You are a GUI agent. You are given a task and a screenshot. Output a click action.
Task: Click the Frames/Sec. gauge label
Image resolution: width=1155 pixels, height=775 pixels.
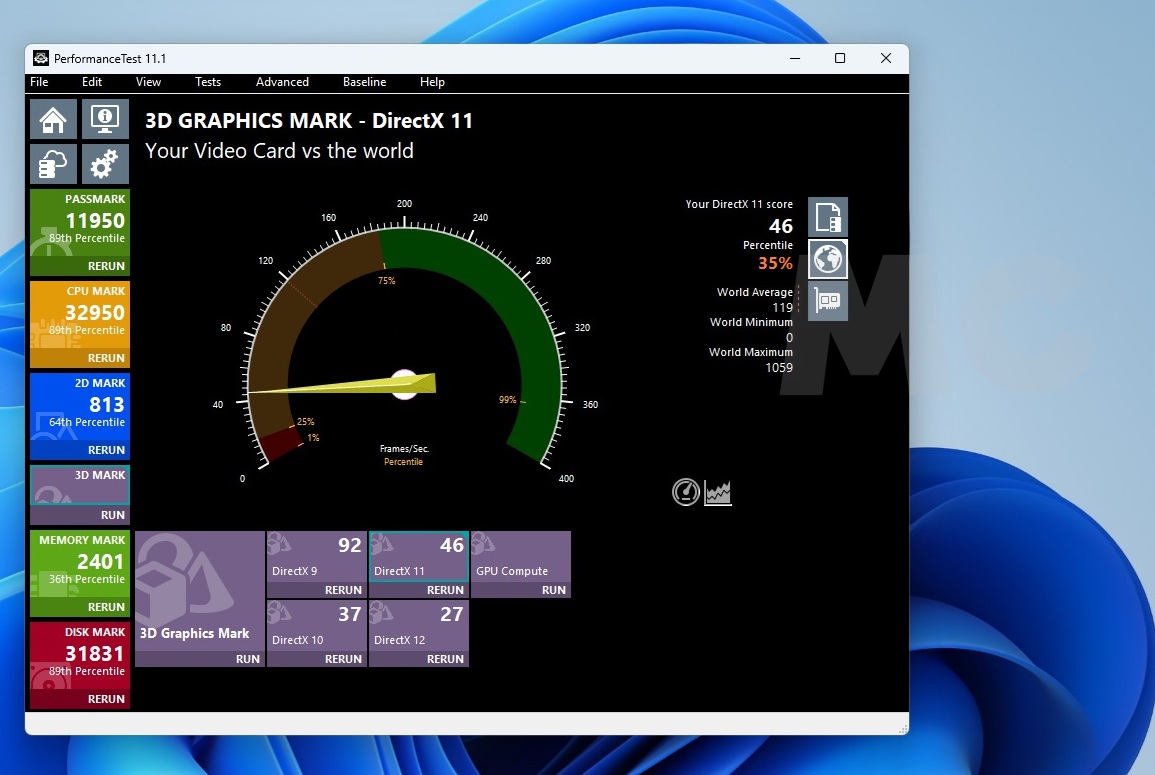tap(404, 449)
